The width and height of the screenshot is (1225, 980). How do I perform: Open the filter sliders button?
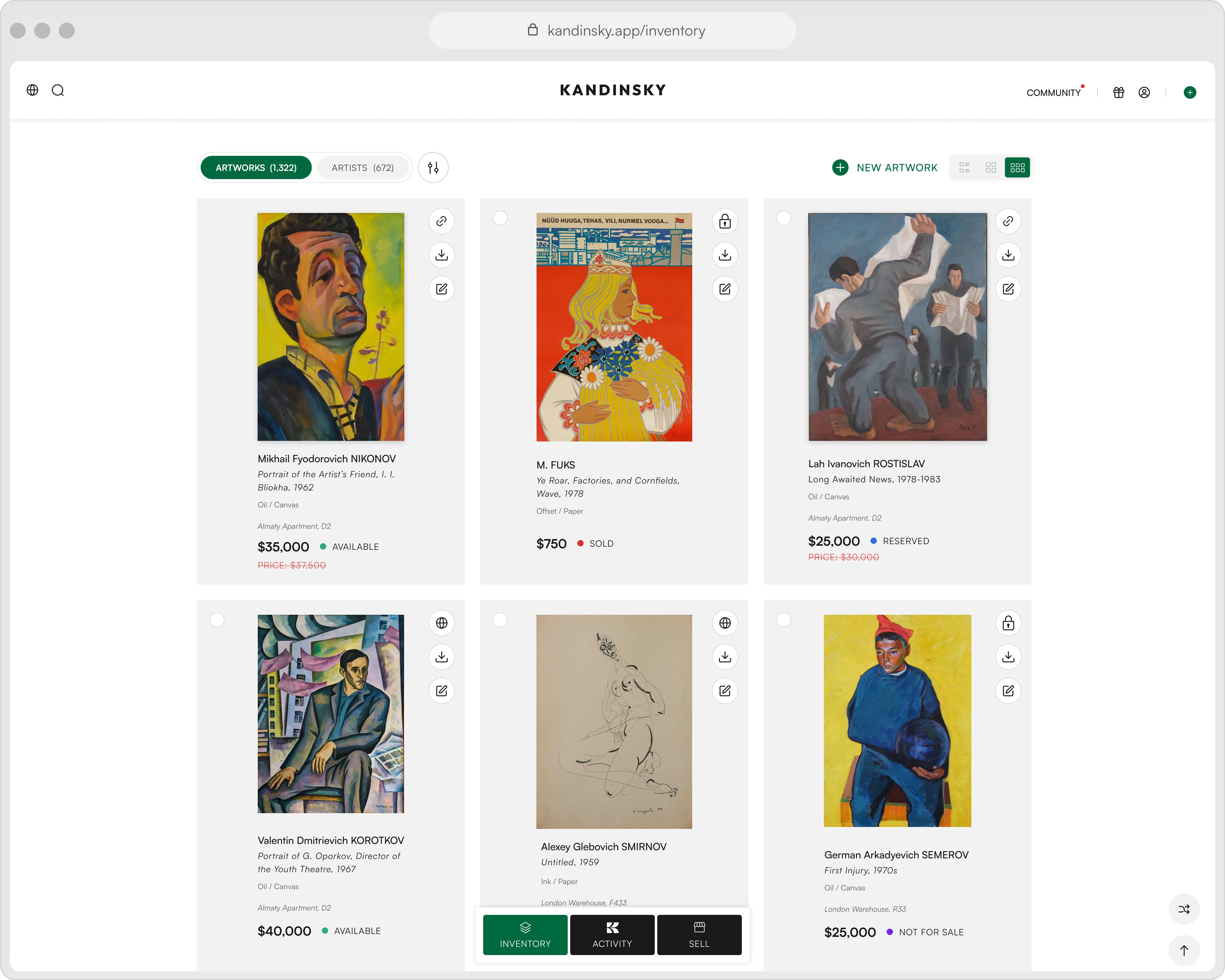click(x=433, y=168)
